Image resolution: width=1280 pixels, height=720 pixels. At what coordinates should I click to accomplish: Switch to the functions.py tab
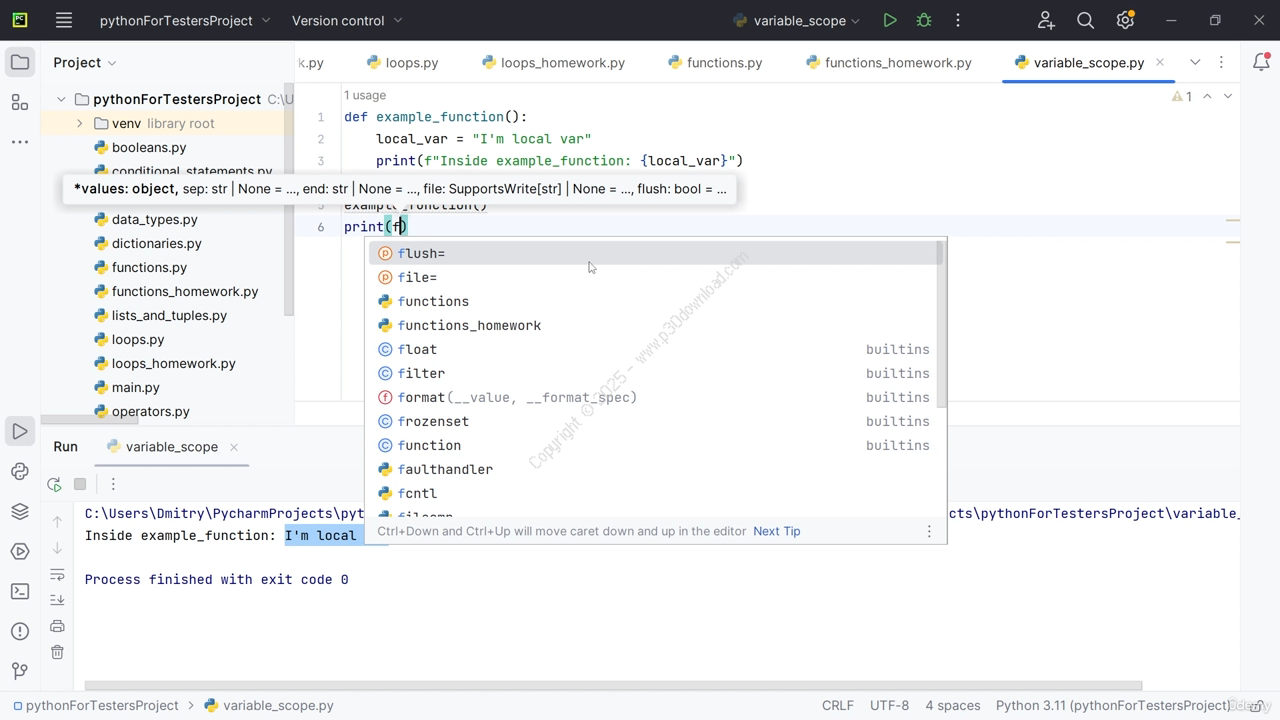[x=715, y=62]
